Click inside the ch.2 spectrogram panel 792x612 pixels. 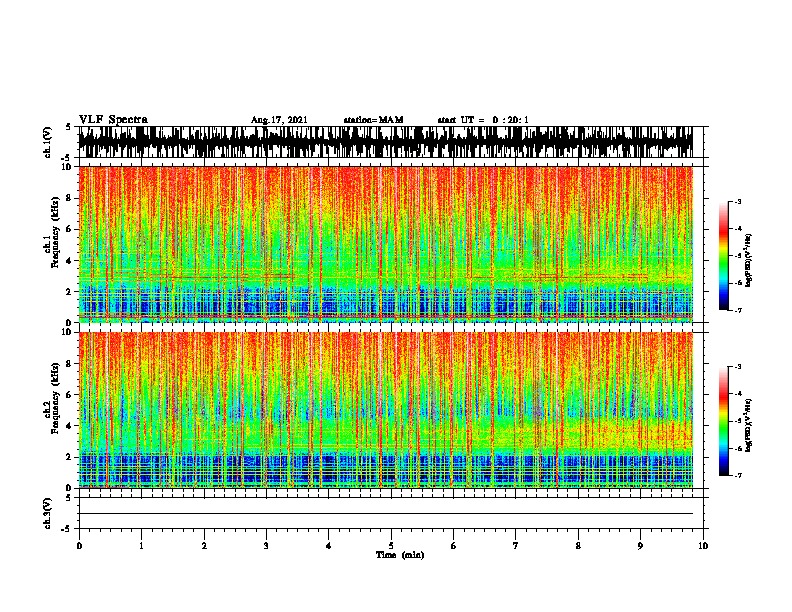click(x=386, y=410)
